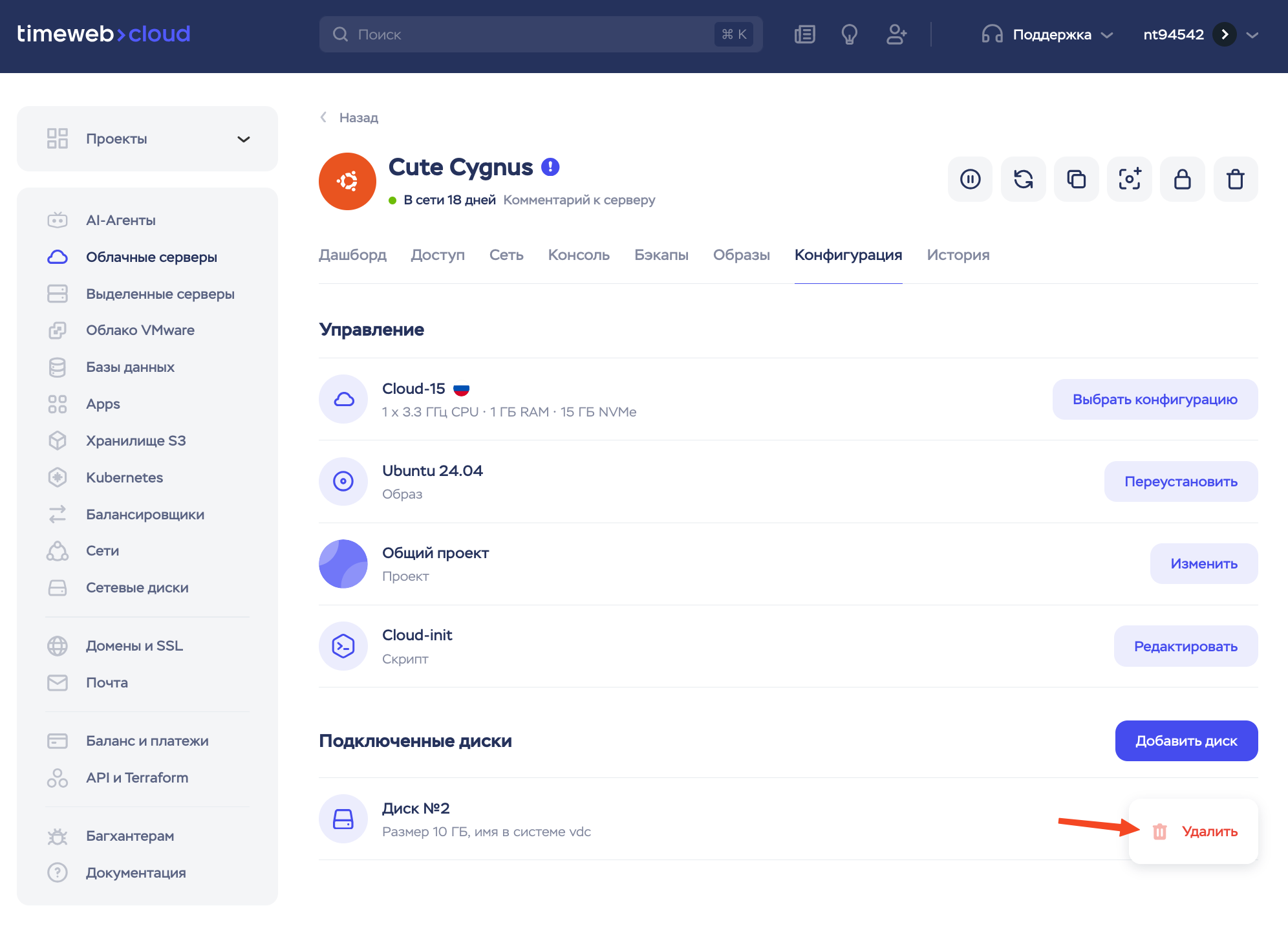1288x930 pixels.
Task: Click the reboot server icon
Action: [x=1023, y=179]
